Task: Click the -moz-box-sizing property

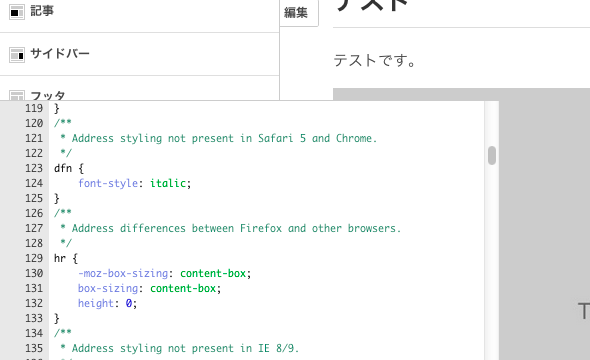Action: point(123,273)
